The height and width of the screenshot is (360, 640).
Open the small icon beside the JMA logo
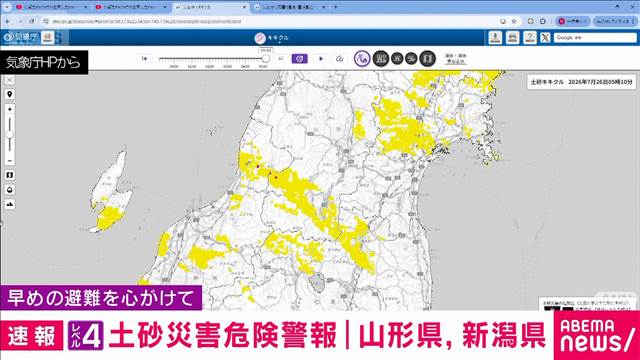pyautogui.click(x=48, y=38)
